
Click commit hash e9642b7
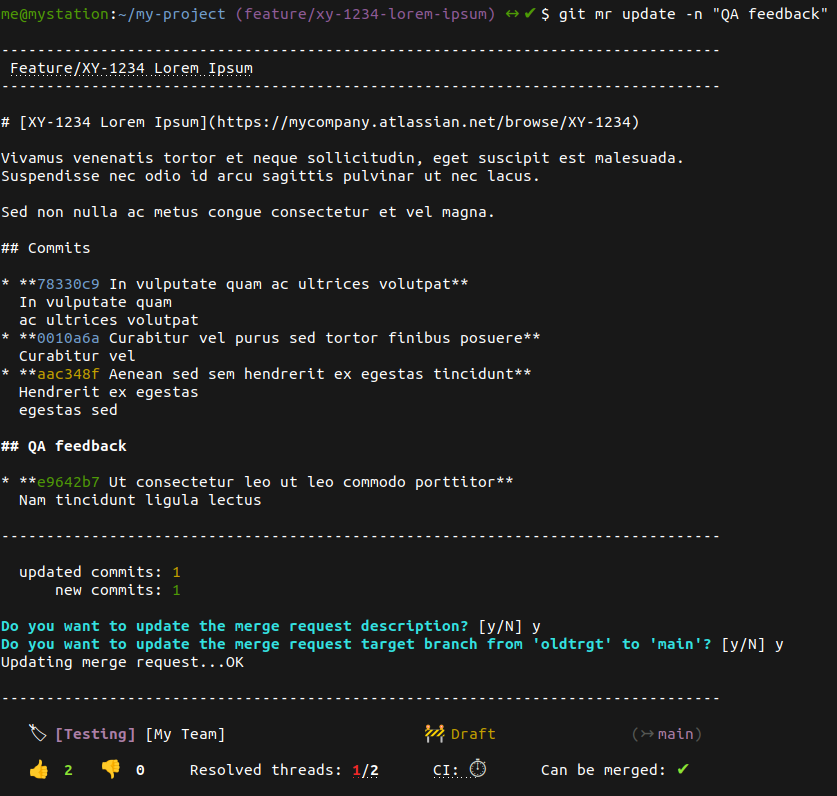point(68,482)
